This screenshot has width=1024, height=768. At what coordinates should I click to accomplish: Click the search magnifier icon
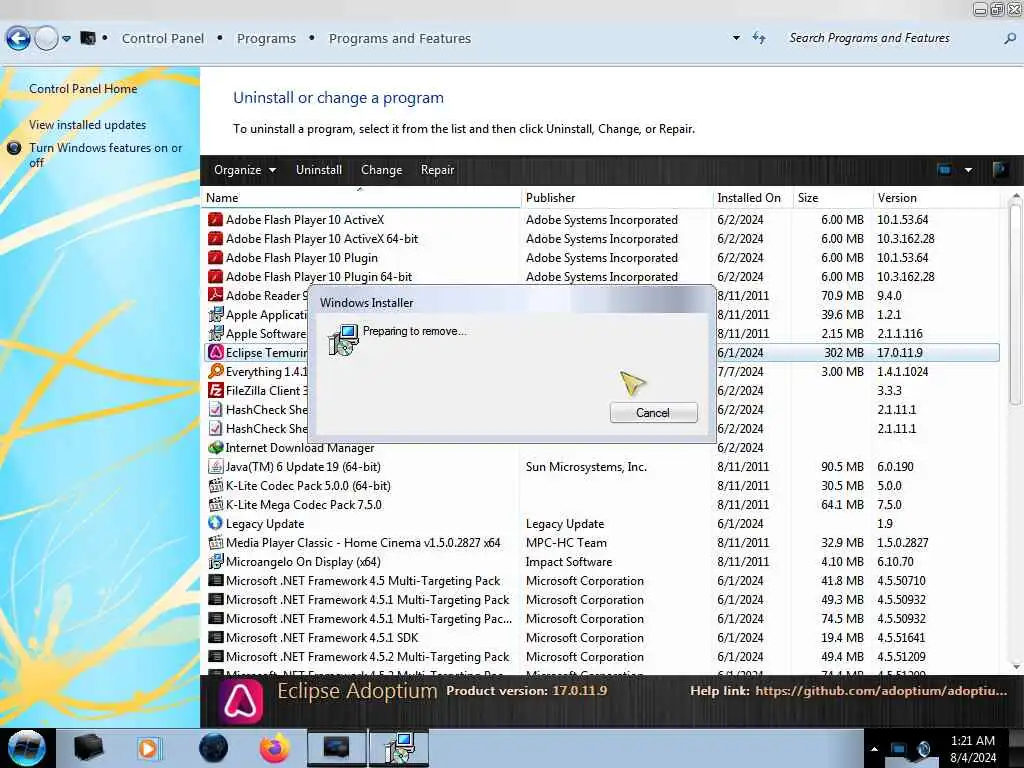click(1010, 39)
